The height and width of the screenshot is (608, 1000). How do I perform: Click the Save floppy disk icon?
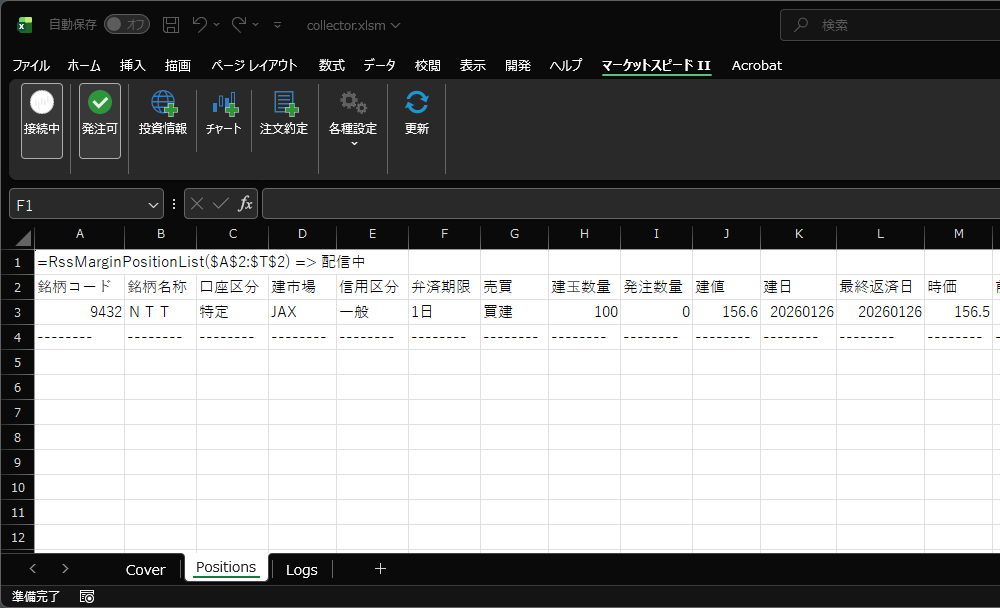(x=171, y=25)
